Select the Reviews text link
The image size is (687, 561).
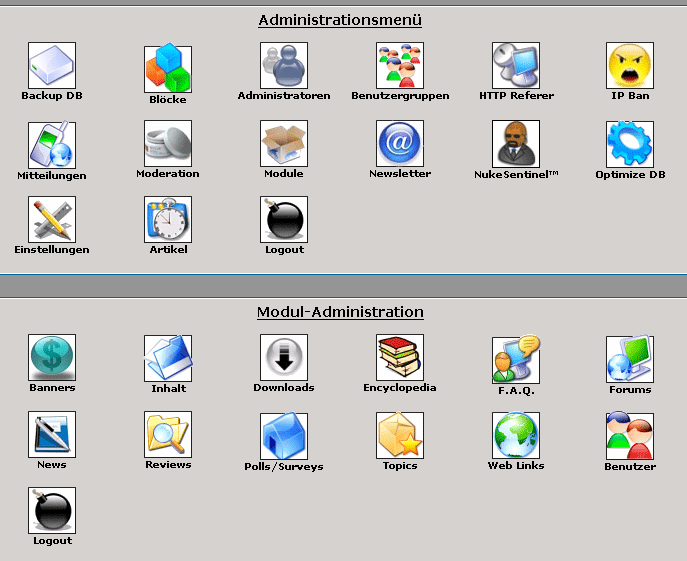coord(168,465)
